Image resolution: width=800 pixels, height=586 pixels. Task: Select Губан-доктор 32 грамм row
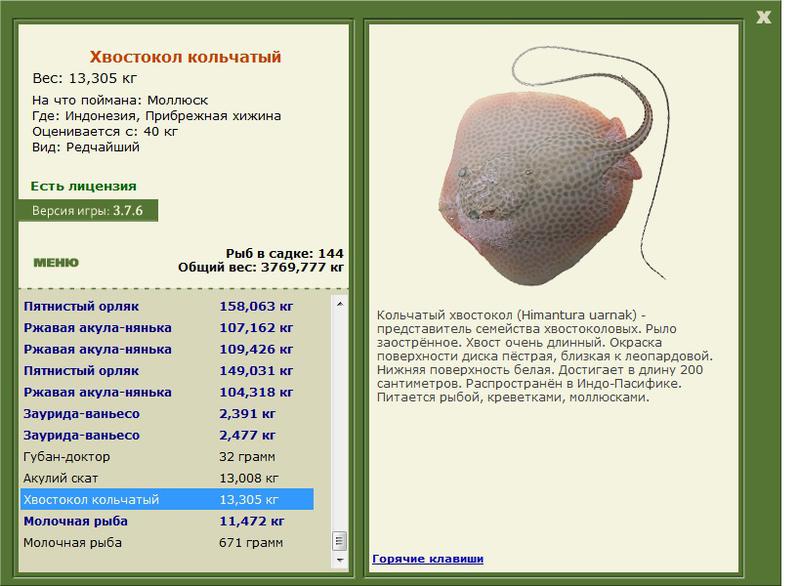tap(167, 456)
